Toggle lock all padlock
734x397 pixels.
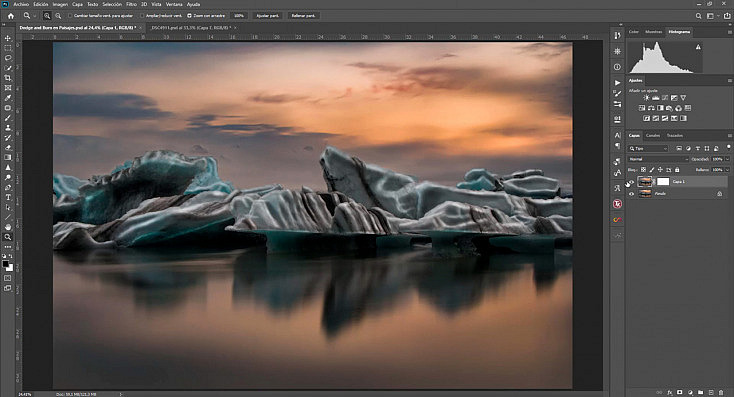[677, 170]
